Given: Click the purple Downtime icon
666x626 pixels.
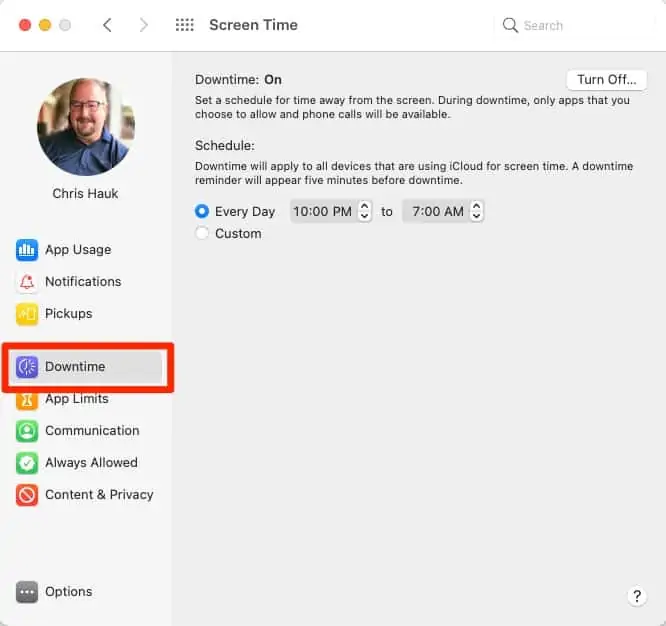Looking at the screenshot, I should pyautogui.click(x=27, y=367).
